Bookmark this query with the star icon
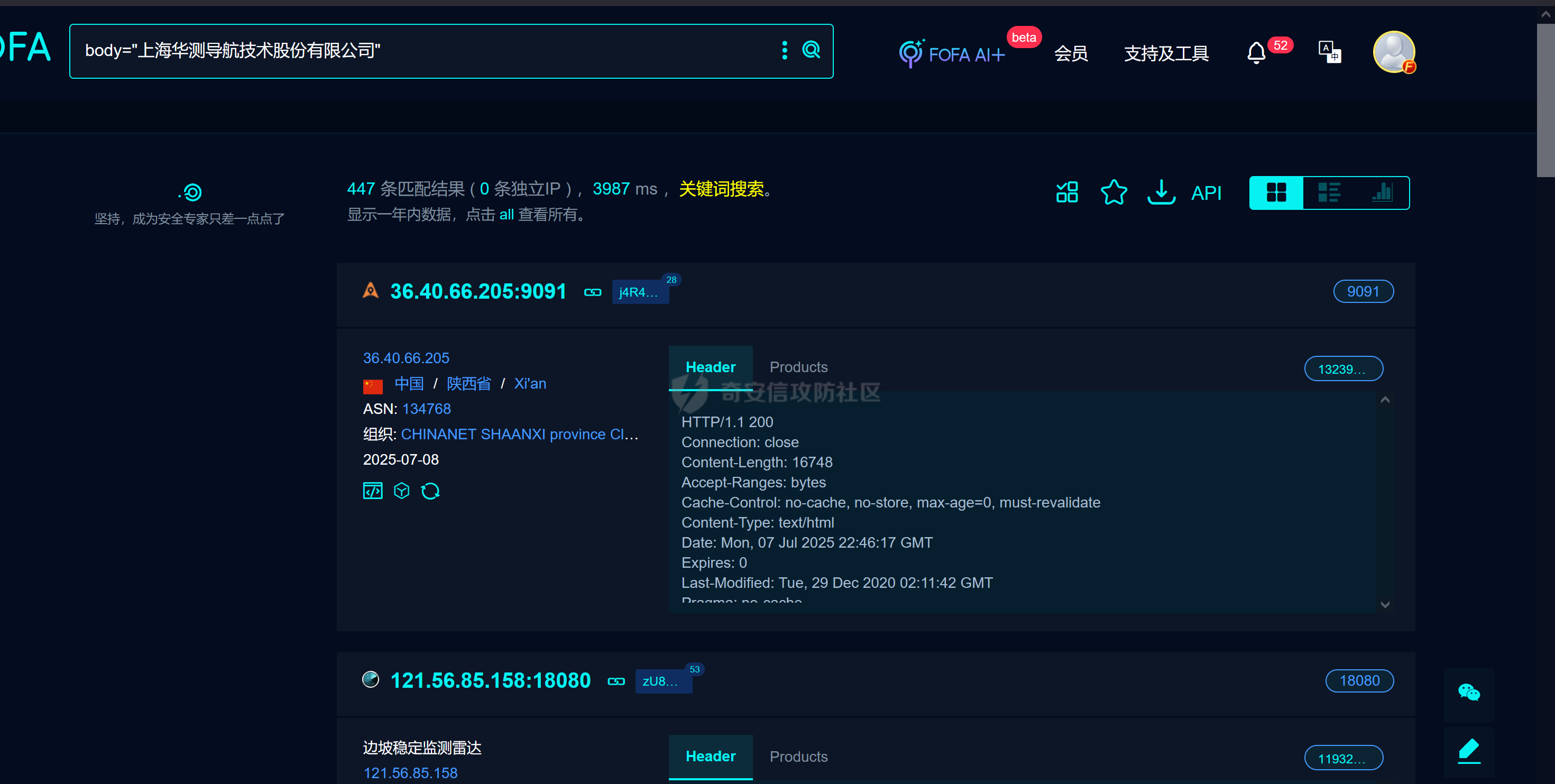The image size is (1555, 784). [x=1114, y=192]
